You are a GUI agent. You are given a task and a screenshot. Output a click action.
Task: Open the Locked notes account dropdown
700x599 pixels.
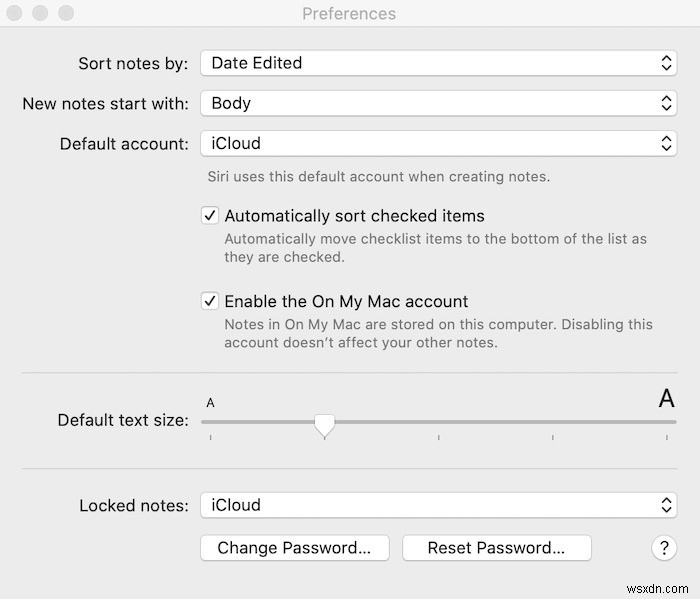tap(438, 505)
